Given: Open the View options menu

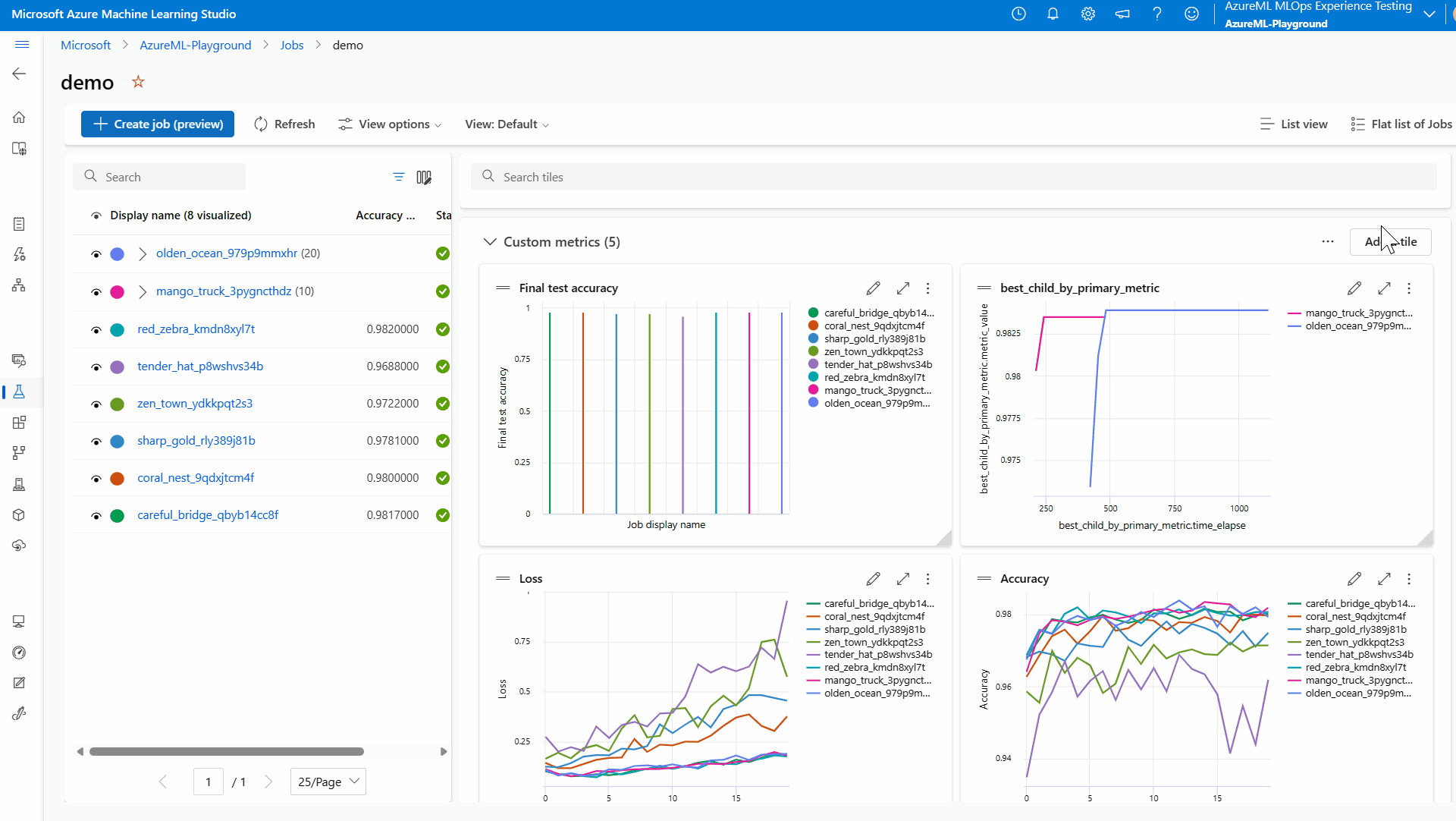Looking at the screenshot, I should click(390, 124).
